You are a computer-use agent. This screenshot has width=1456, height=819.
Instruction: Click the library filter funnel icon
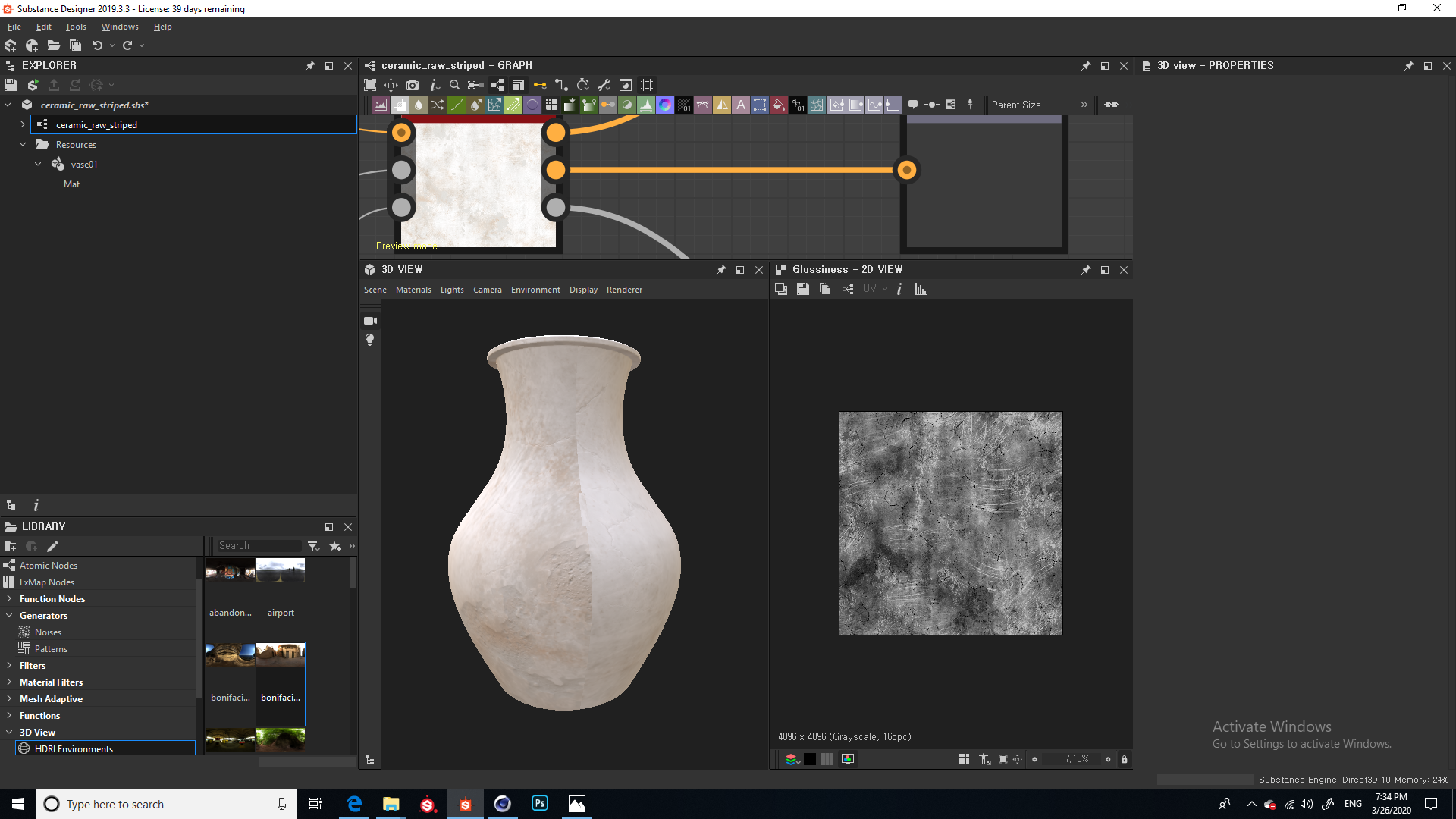click(x=313, y=546)
